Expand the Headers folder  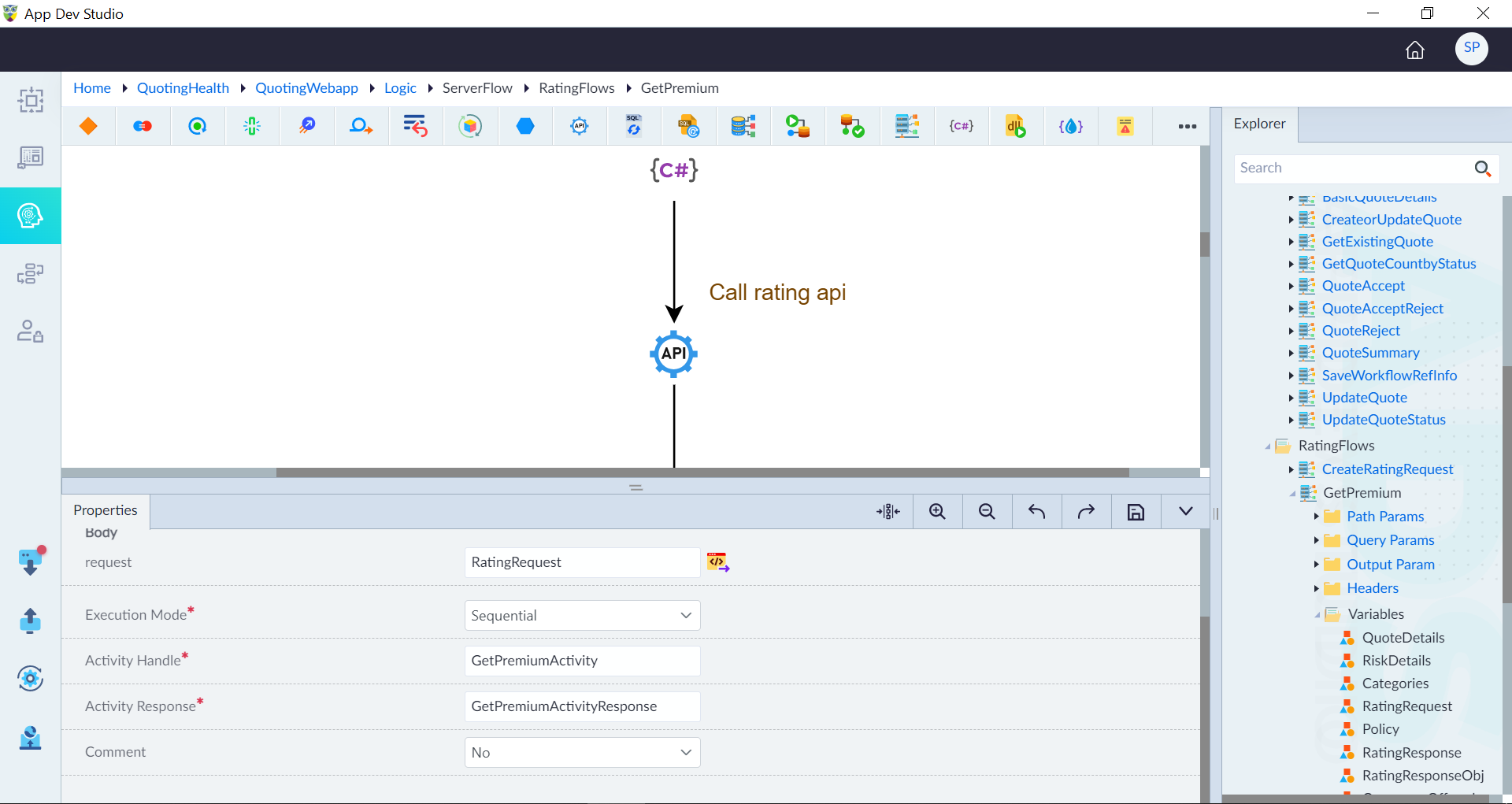[1316, 588]
